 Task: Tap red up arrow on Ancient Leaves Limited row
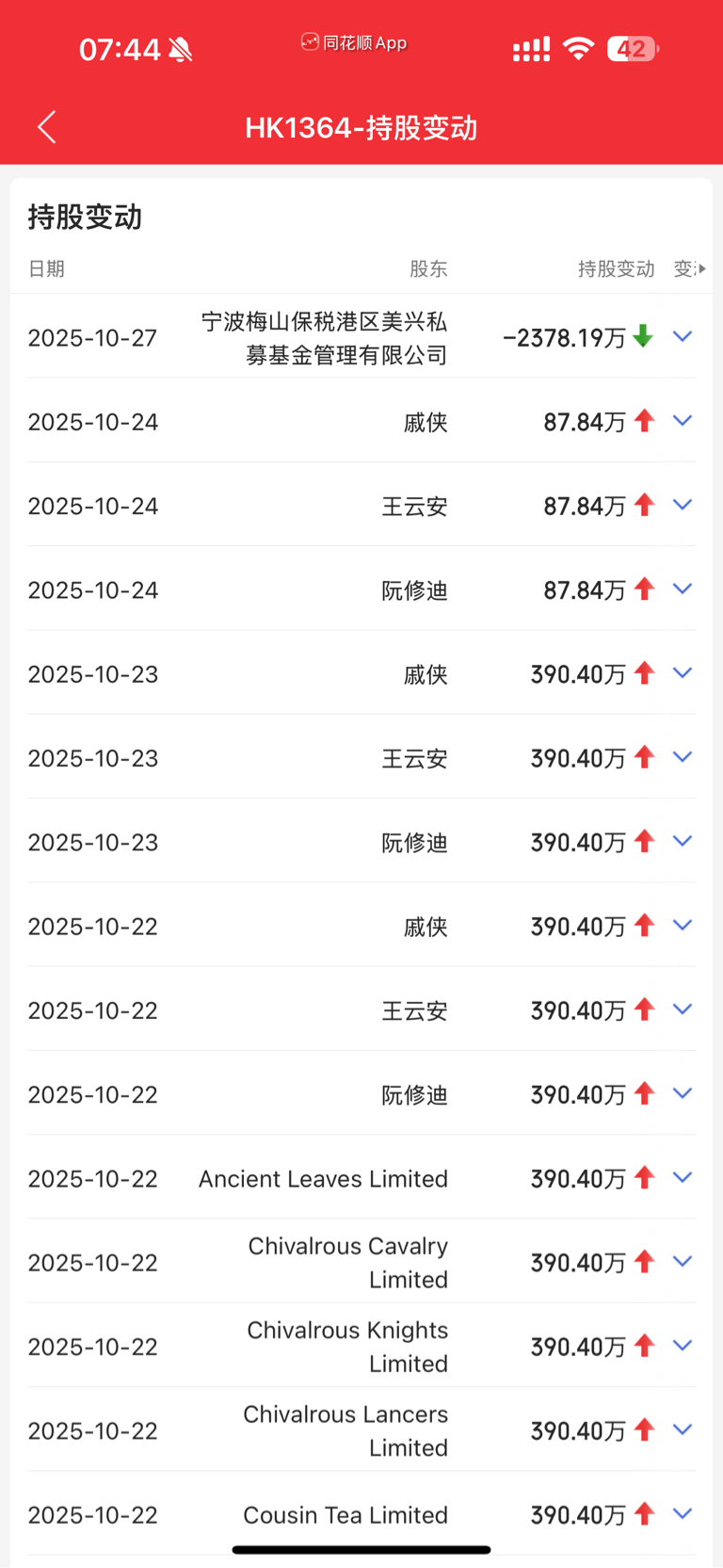(644, 1177)
